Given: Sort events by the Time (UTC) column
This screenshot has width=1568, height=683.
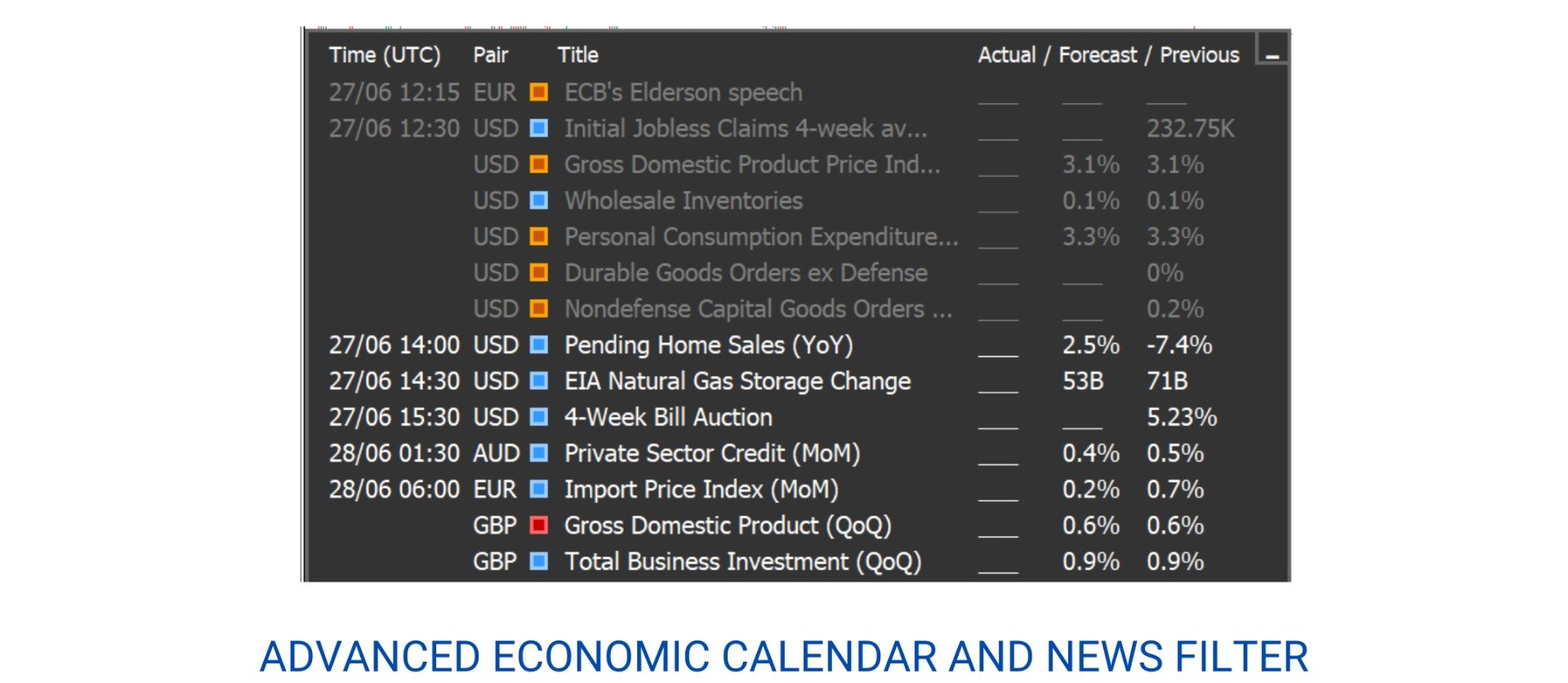Looking at the screenshot, I should pyautogui.click(x=384, y=56).
